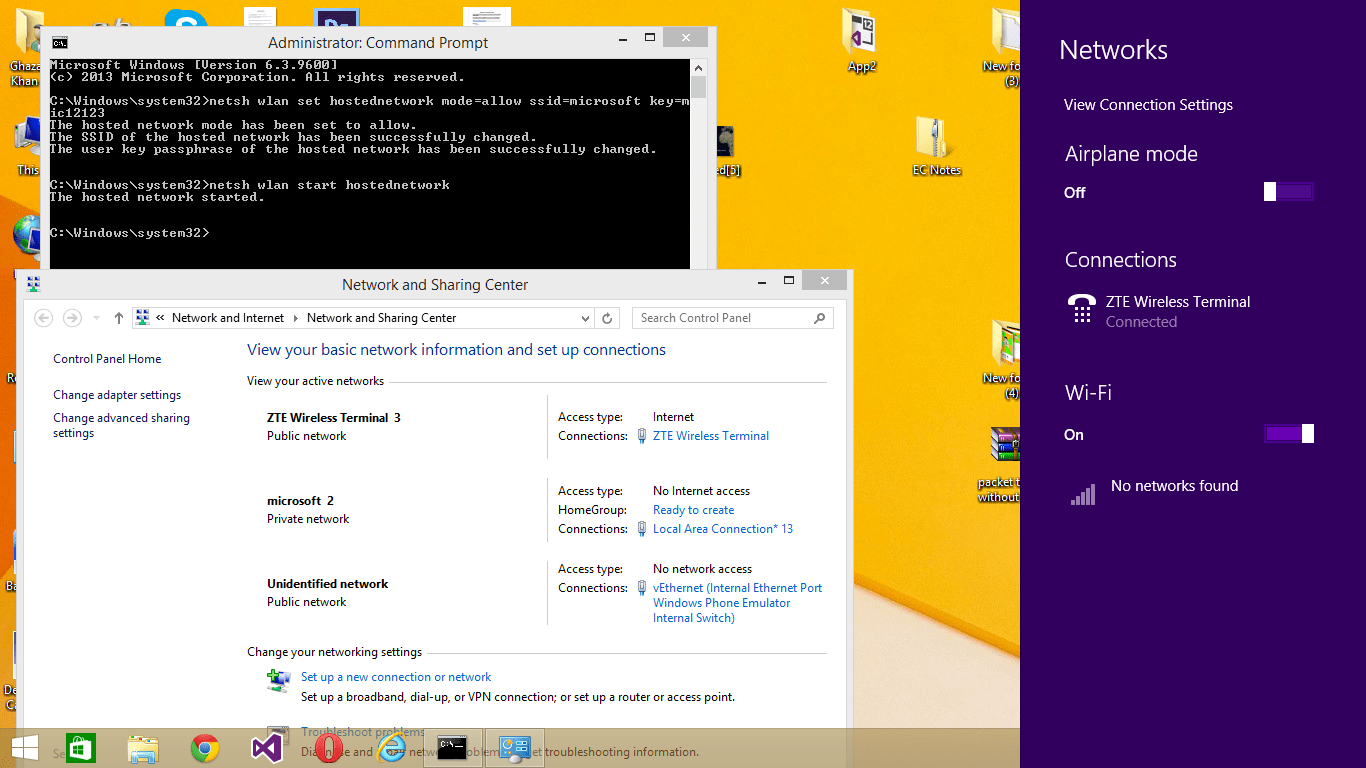Turn off the Wi-Fi switch
This screenshot has width=1366, height=768.
(1289, 434)
